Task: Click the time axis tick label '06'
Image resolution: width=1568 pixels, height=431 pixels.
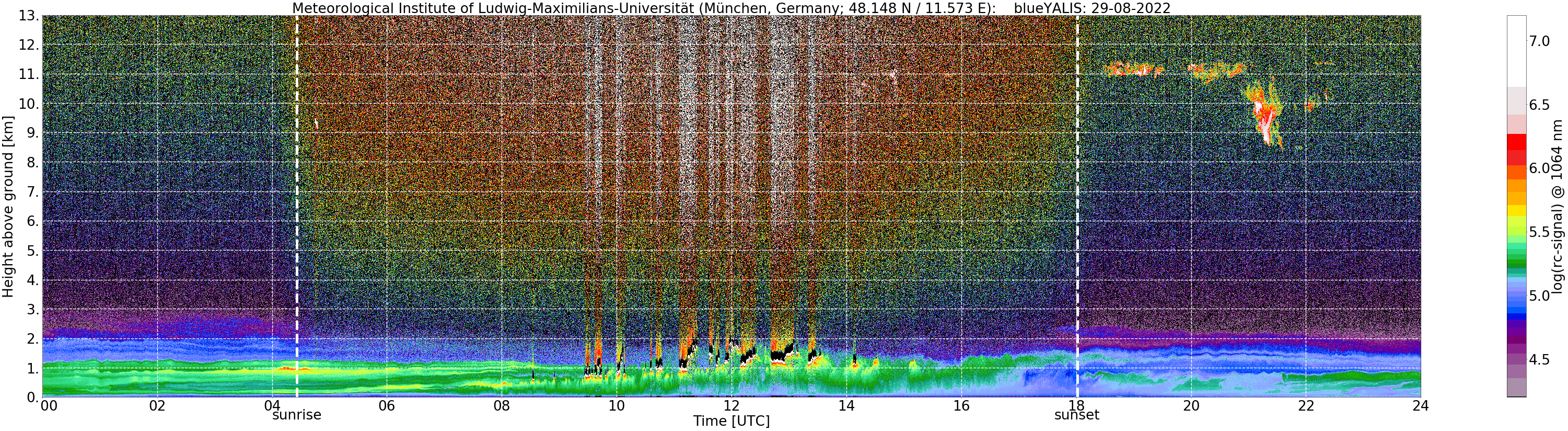Action: click(x=387, y=406)
